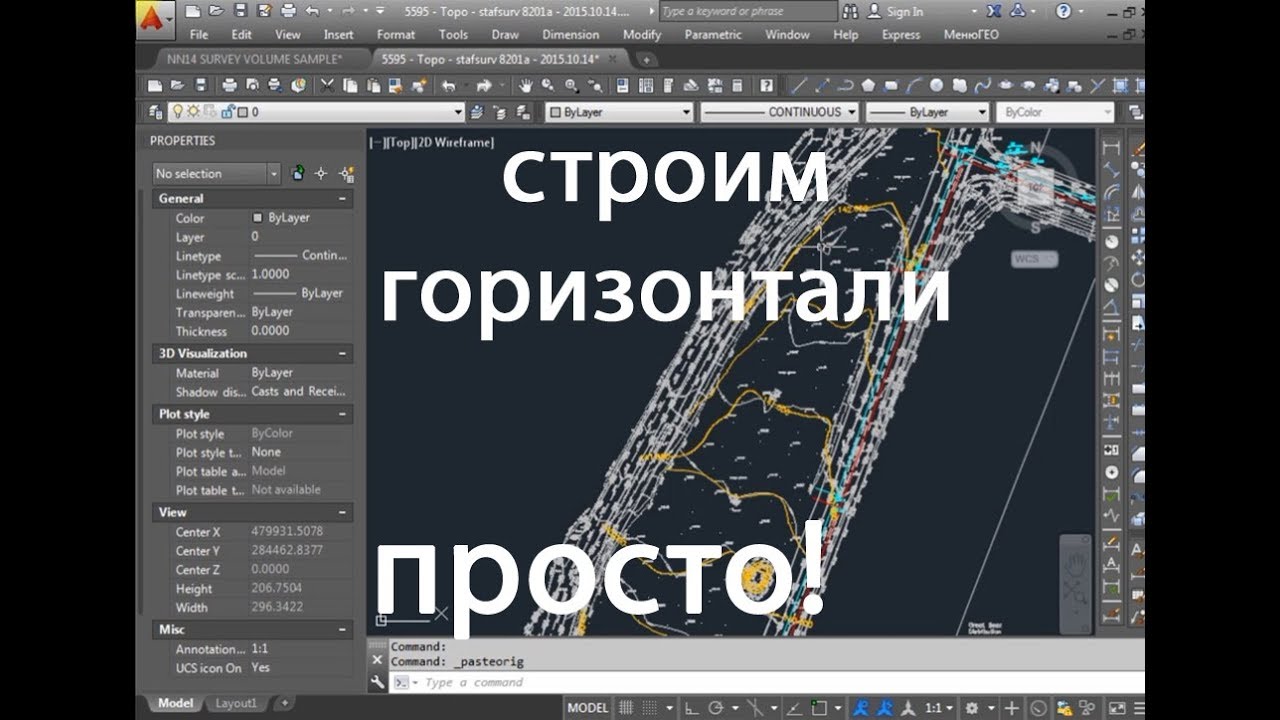Switch to the Layout1 tab
This screenshot has width=1280, height=720.
[x=236, y=703]
